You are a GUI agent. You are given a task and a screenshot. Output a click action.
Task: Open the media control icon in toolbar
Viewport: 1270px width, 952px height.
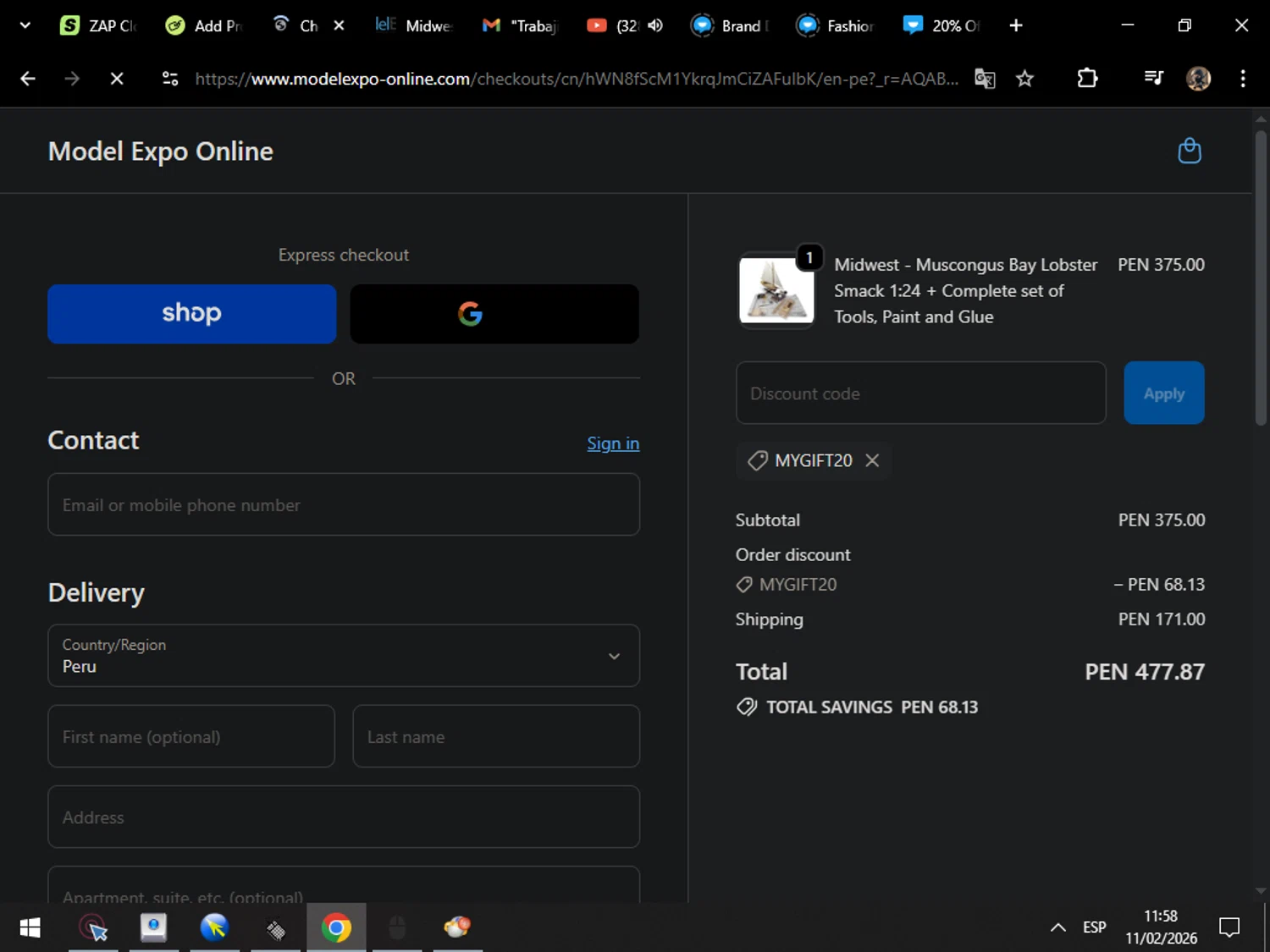1153,79
